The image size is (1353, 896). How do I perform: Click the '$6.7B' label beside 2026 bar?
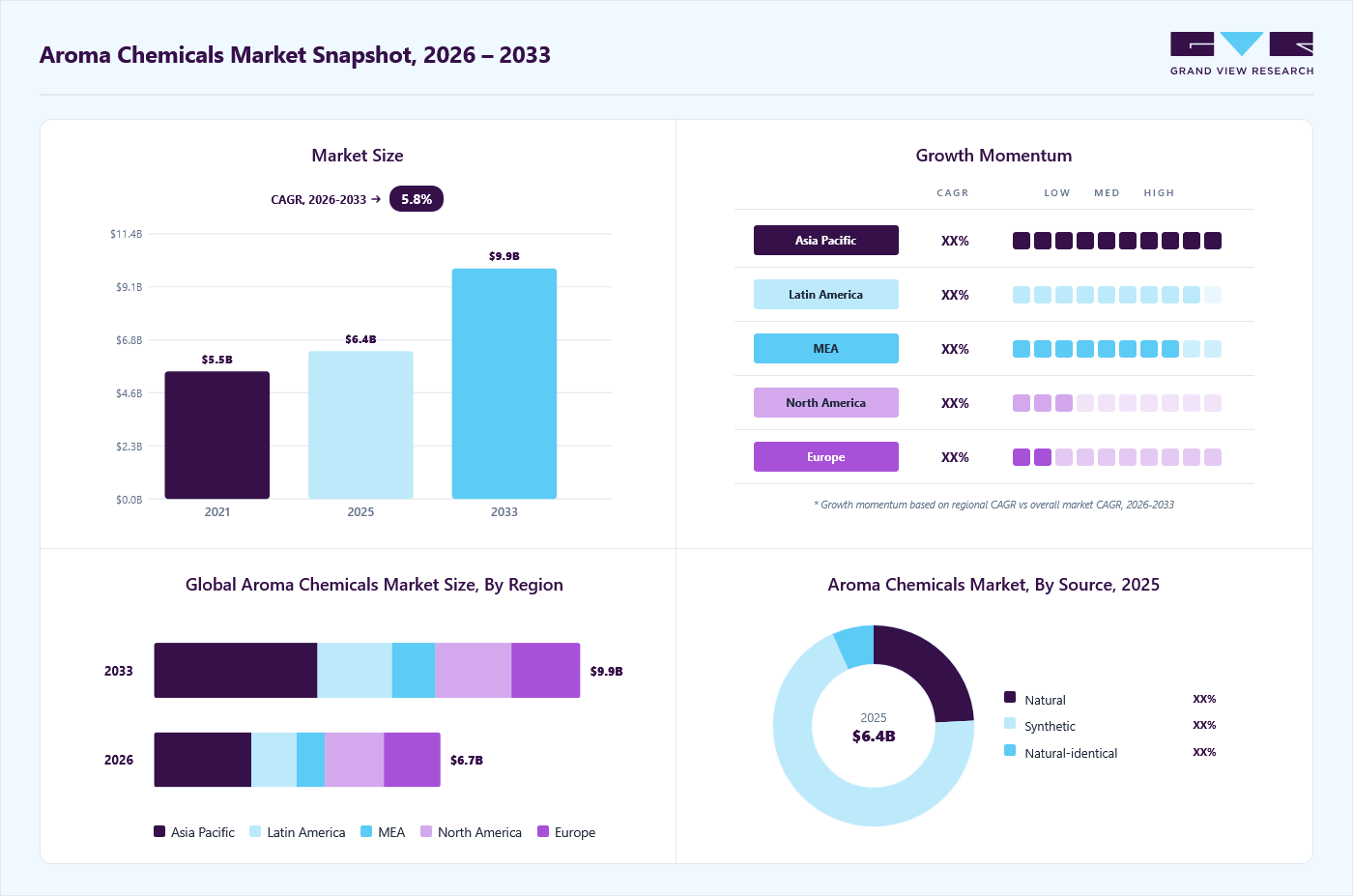tap(467, 761)
